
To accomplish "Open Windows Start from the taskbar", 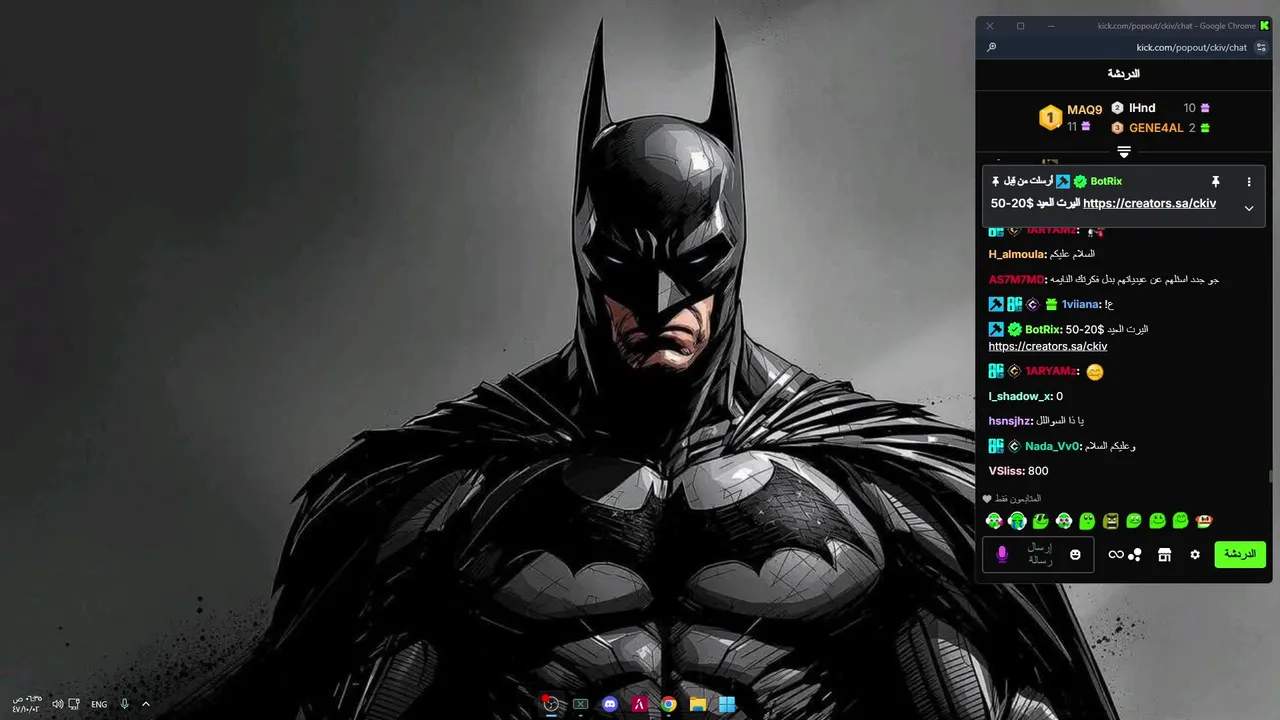I will pos(727,704).
